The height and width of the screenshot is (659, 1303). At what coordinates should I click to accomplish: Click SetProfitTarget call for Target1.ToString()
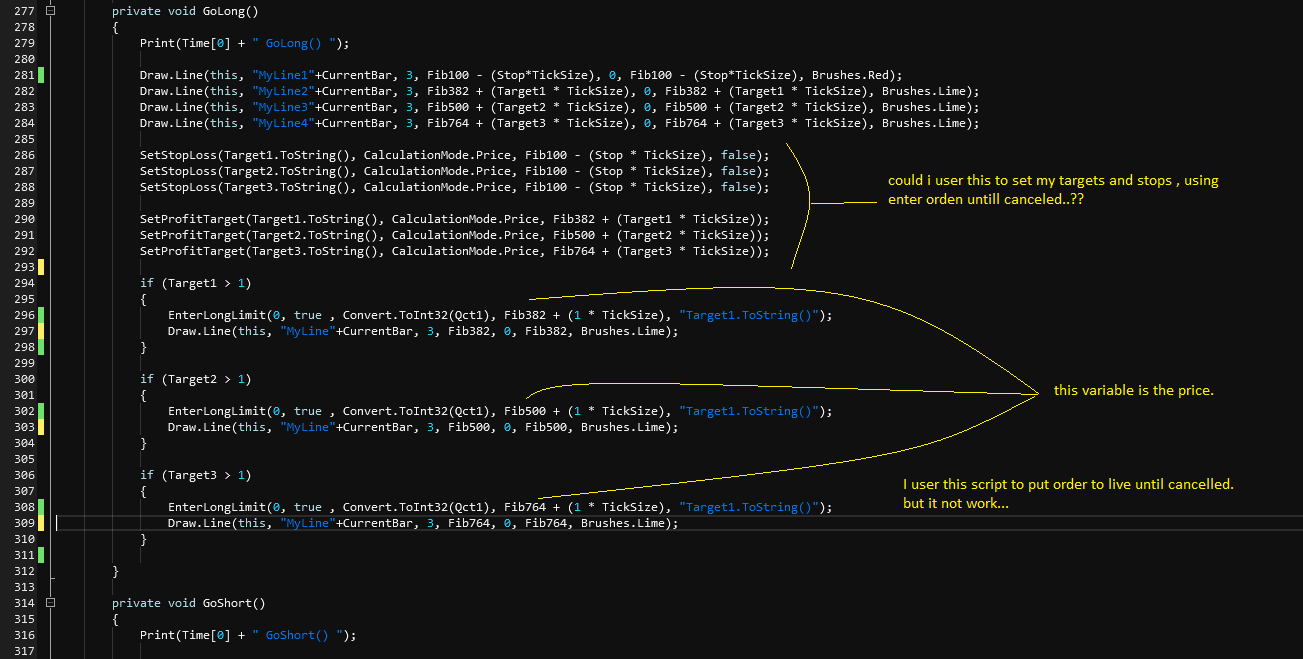(455, 219)
